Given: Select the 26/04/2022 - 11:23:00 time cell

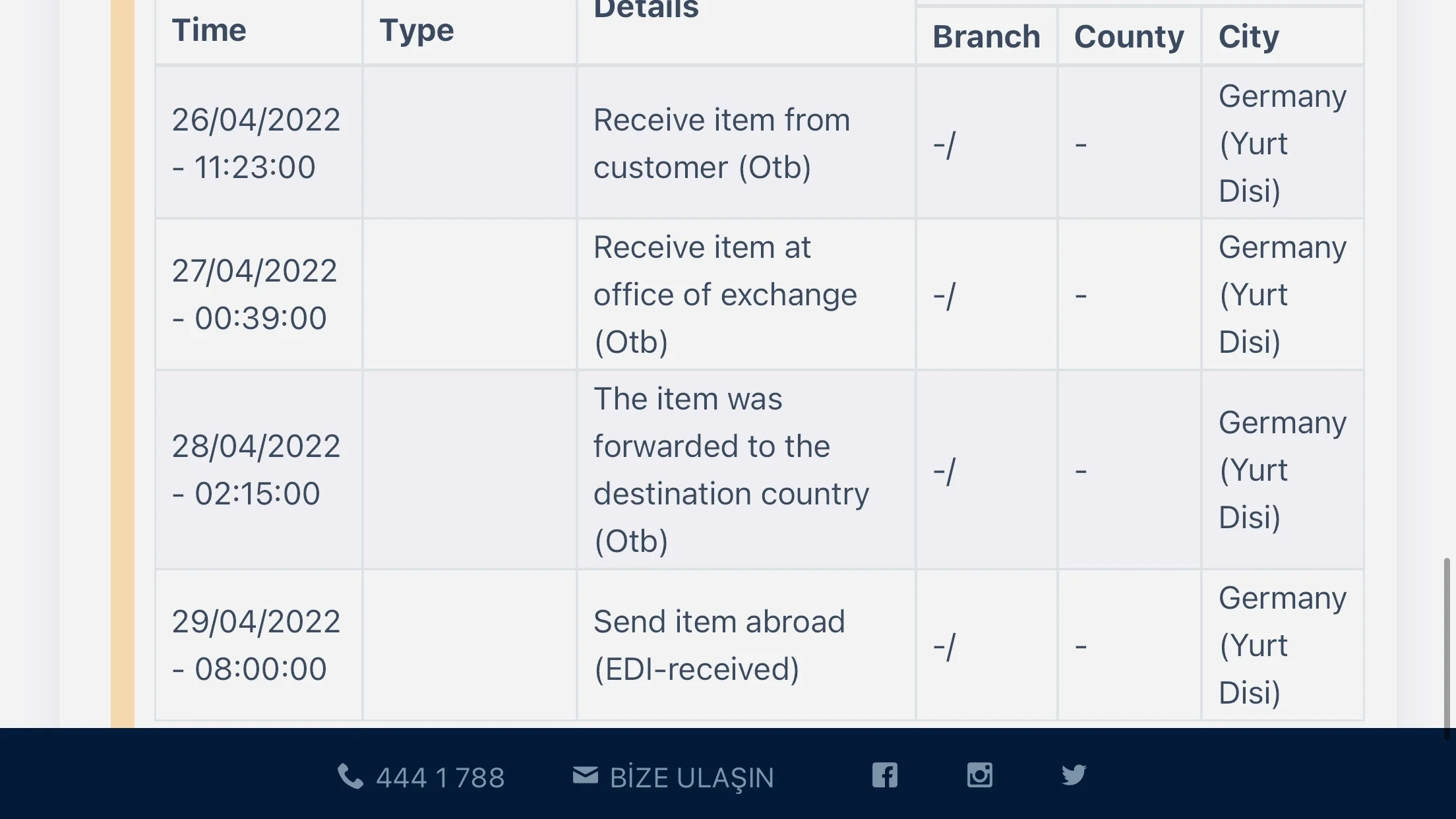Looking at the screenshot, I should pos(257,143).
